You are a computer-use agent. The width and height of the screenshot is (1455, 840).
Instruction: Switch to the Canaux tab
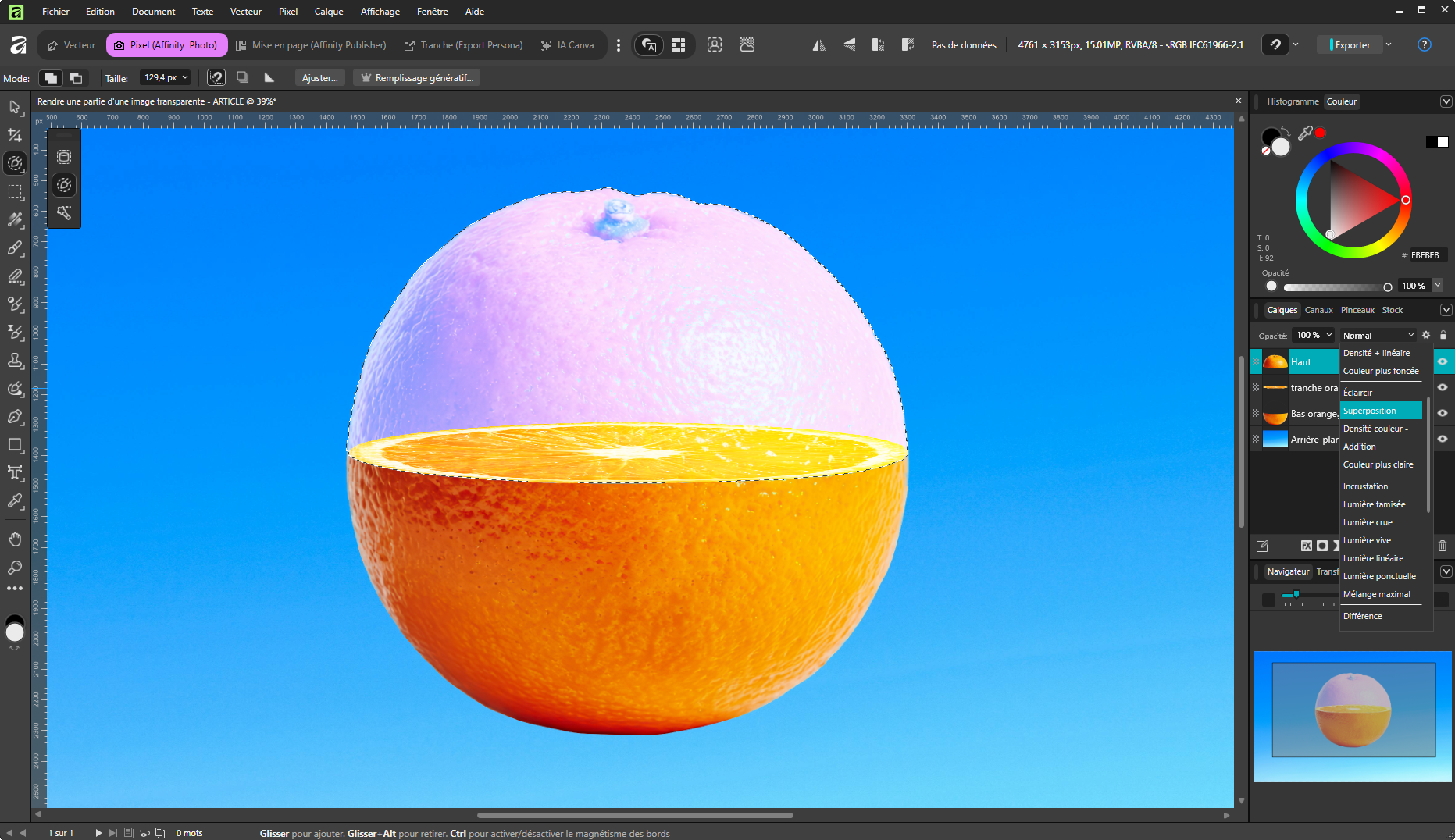[x=1318, y=310]
